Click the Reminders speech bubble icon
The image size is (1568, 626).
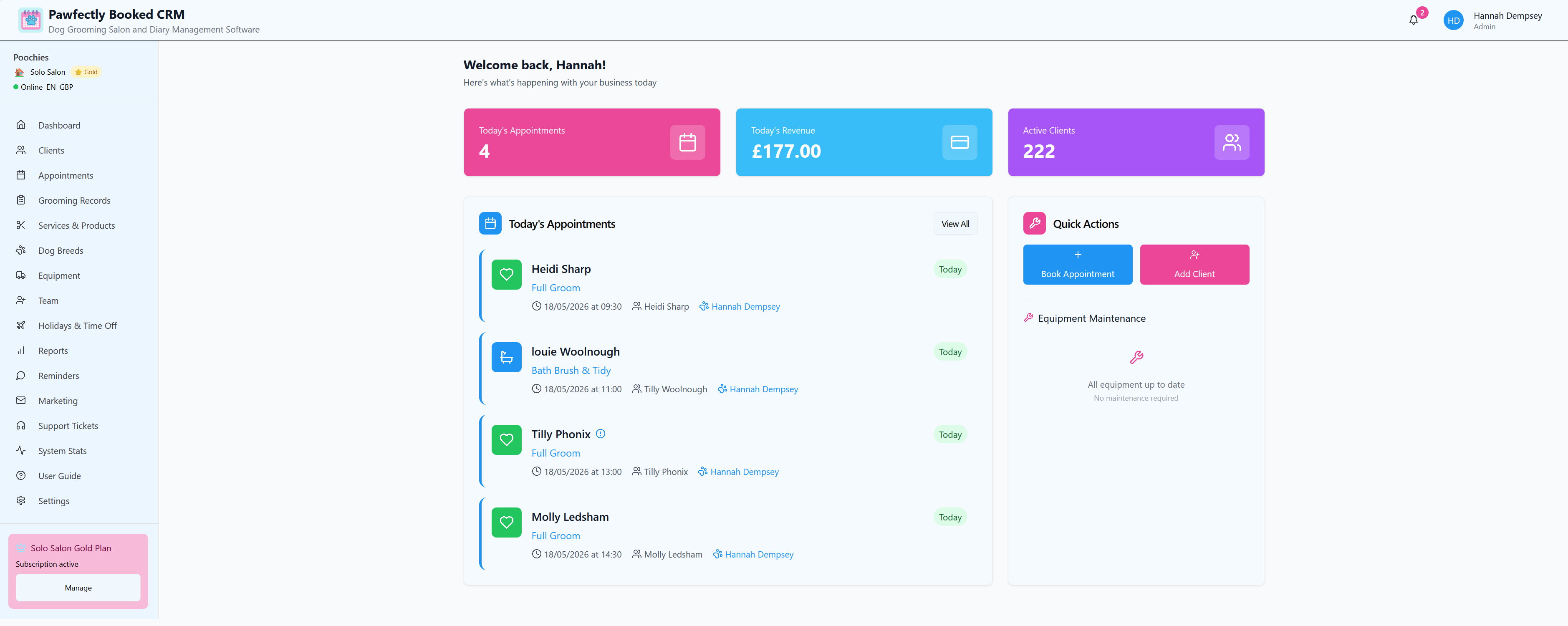click(x=21, y=375)
